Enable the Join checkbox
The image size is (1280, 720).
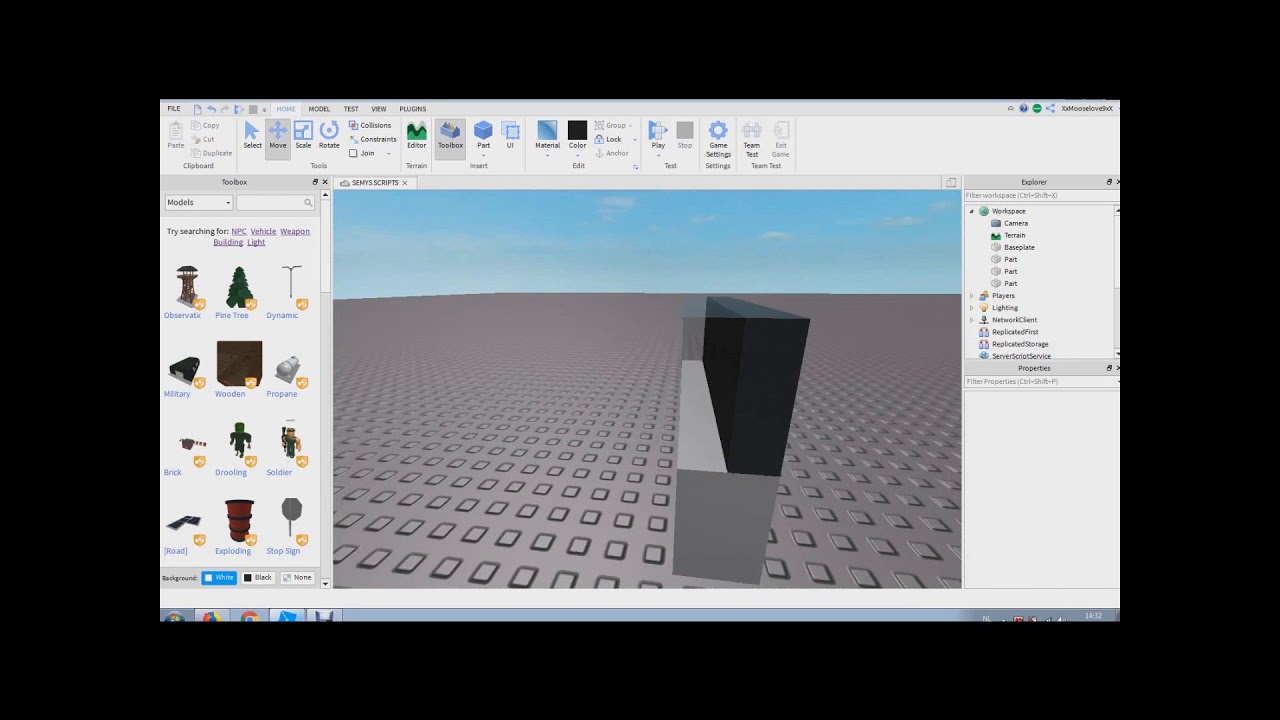tap(353, 153)
